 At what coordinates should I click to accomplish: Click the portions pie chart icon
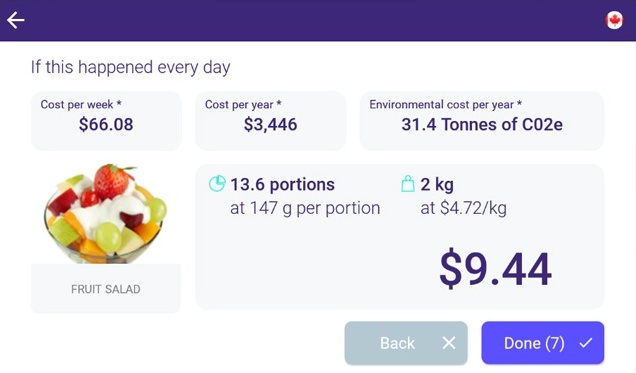point(217,183)
